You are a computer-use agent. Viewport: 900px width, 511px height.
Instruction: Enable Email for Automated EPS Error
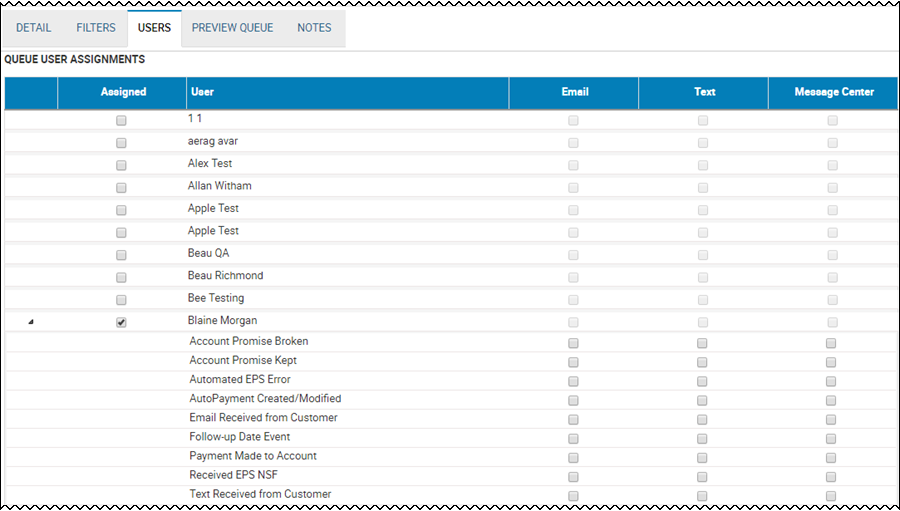click(573, 381)
